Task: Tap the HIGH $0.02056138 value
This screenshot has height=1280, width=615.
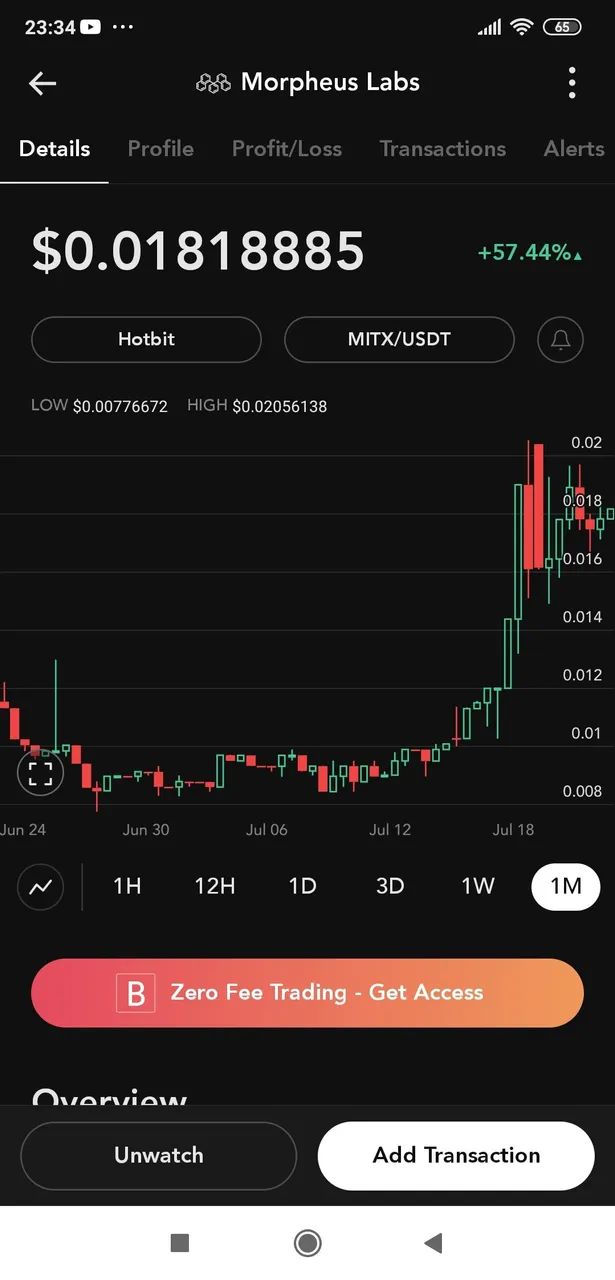Action: click(257, 406)
